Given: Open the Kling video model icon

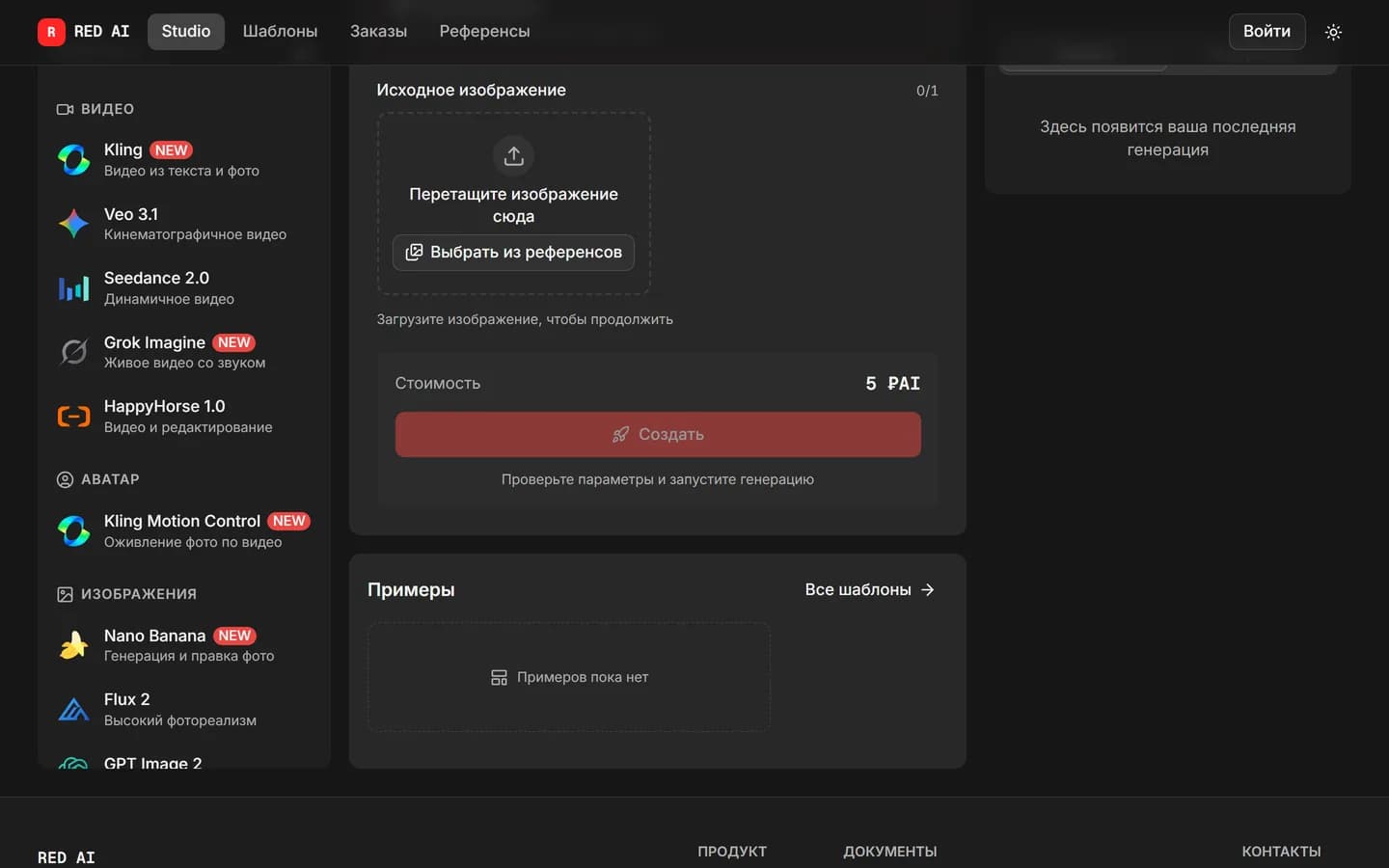Looking at the screenshot, I should (73, 159).
